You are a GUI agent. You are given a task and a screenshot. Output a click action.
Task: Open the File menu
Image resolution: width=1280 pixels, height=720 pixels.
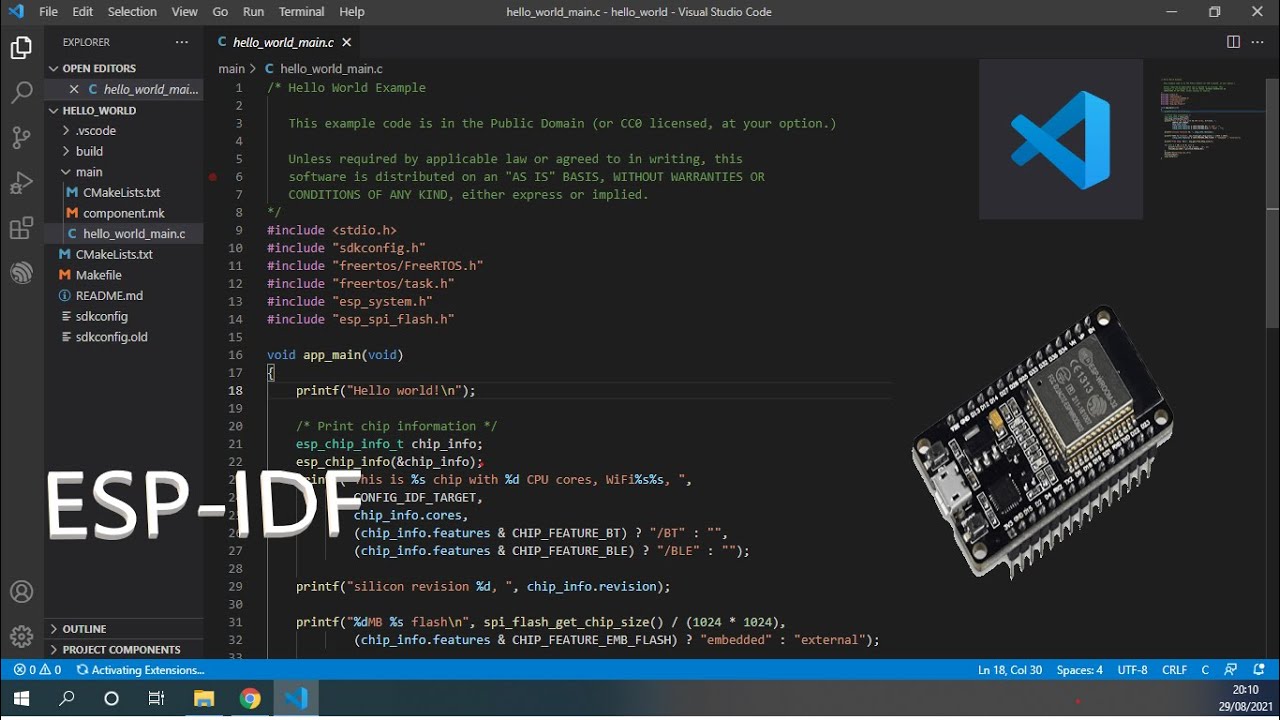(48, 12)
